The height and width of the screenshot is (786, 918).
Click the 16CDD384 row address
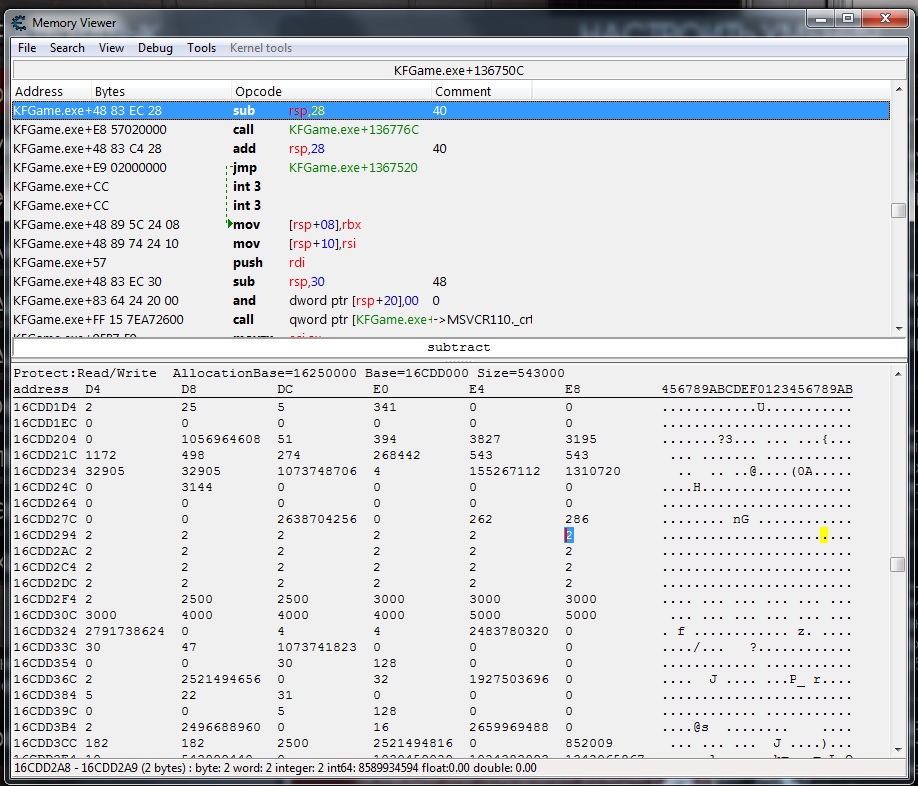tap(45, 695)
